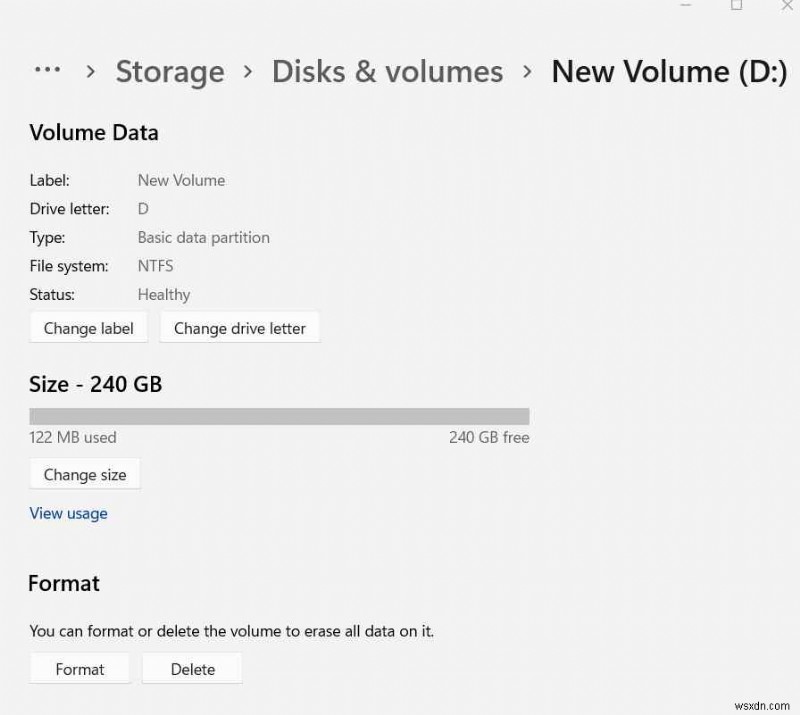
Task: Click the chevron after Disks & volumes
Action: coord(526,71)
